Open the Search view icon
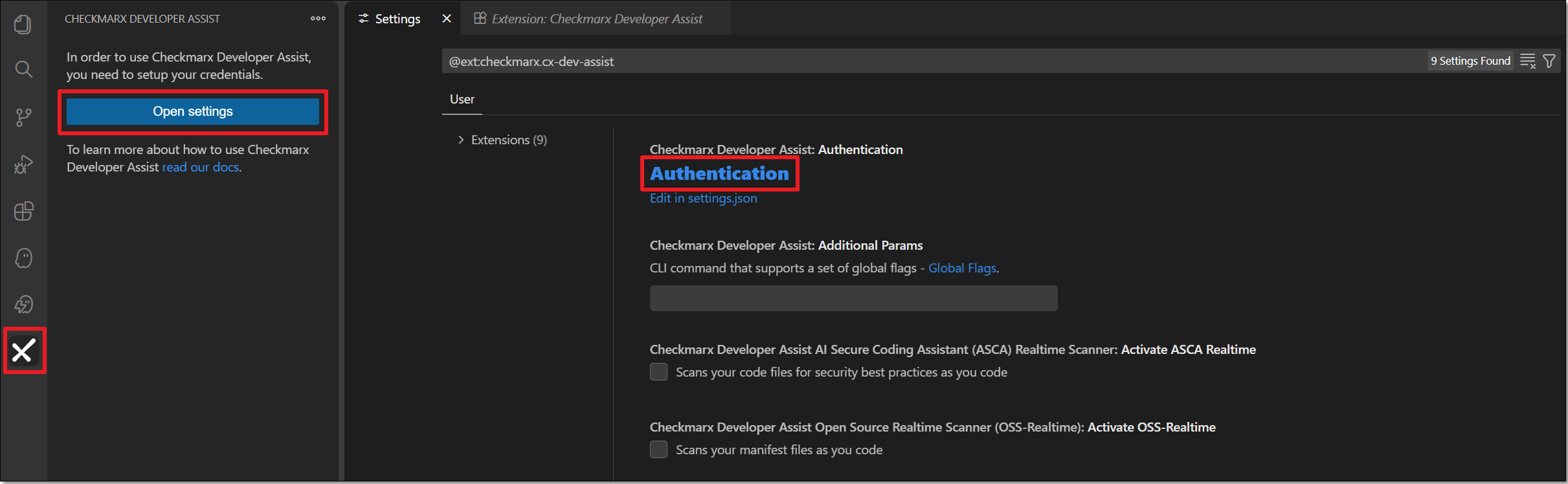This screenshot has height=484, width=1568. pos(23,69)
